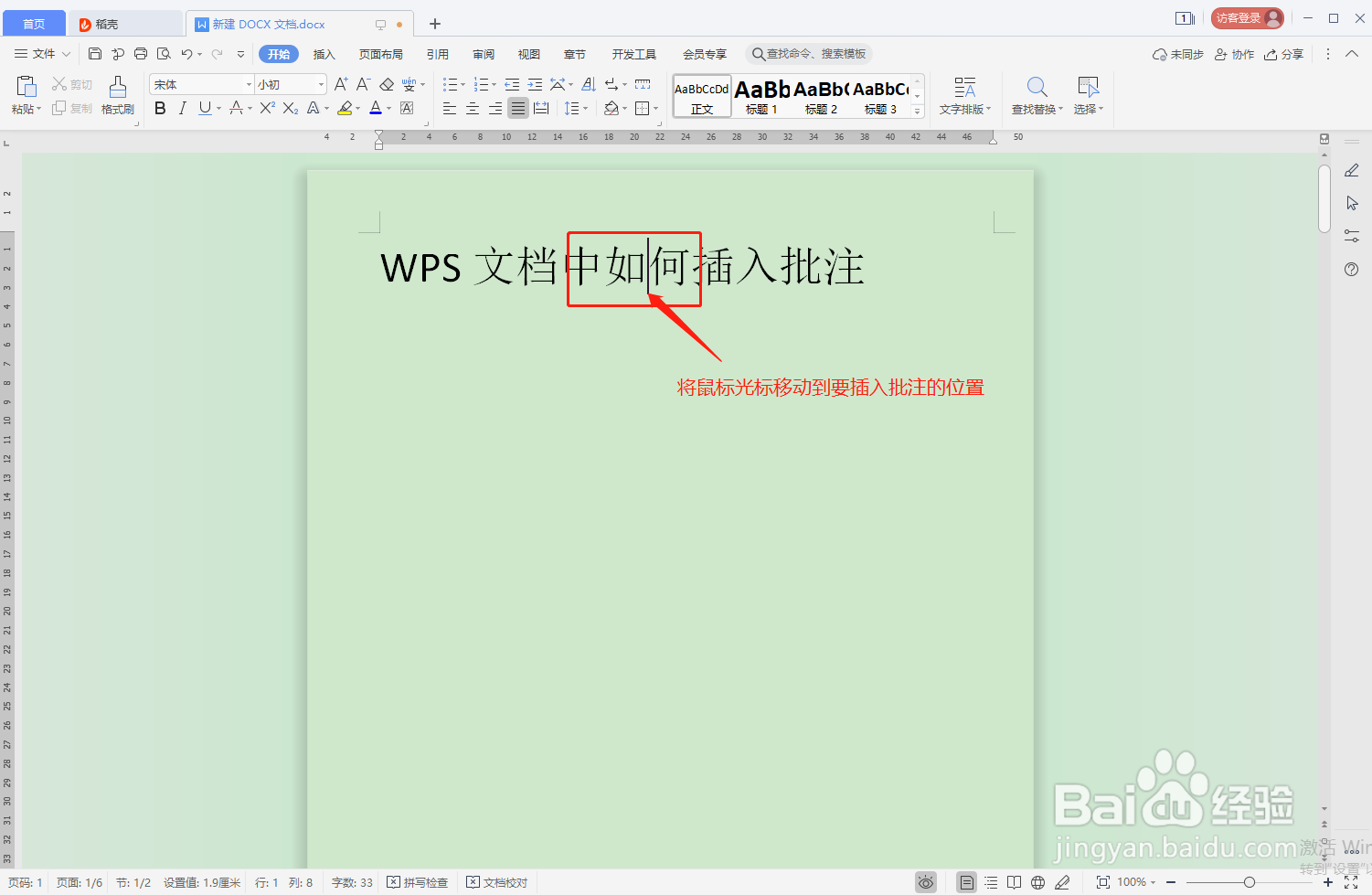This screenshot has width=1372, height=895.
Task: Expand the highlight color dropdown arrow
Action: tap(358, 109)
